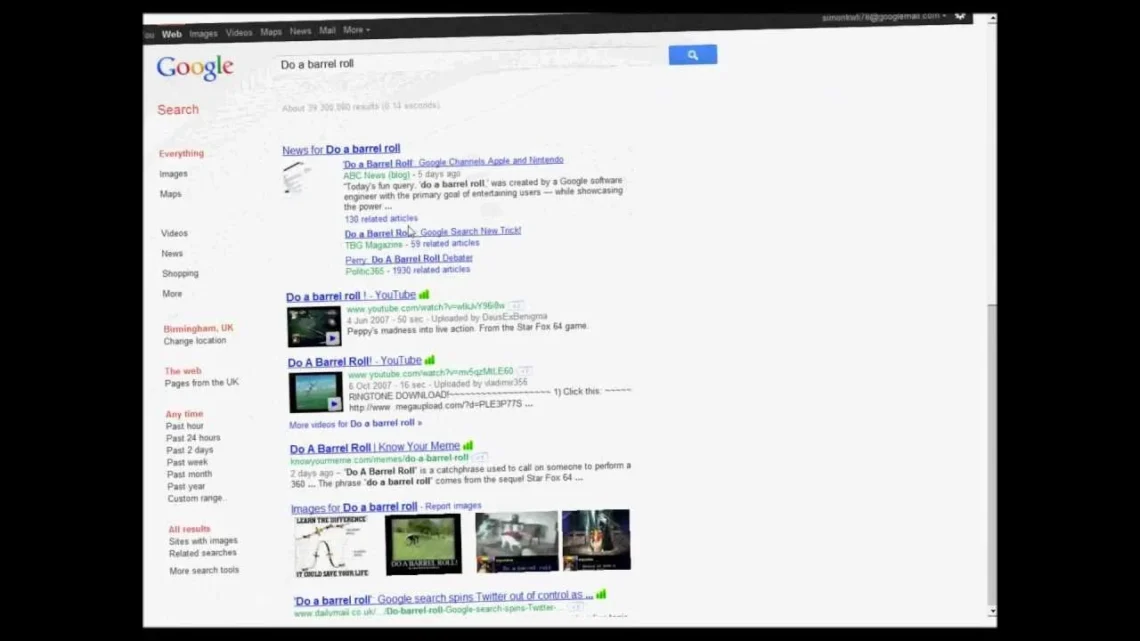Click green bars icon beside Daily Mail result
This screenshot has height=641, width=1140.
601,595
